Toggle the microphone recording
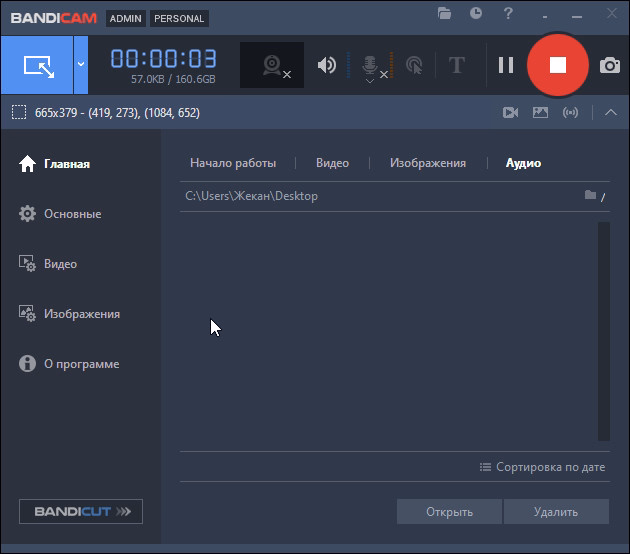The image size is (630, 554). 370,66
